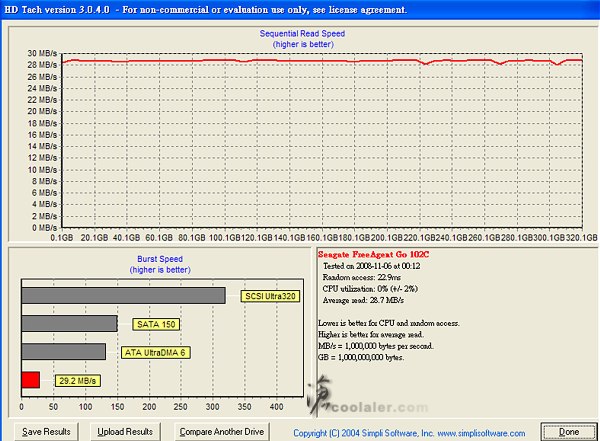Click the Upload Results button
Image resolution: width=600 pixels, height=441 pixels.
(125, 432)
